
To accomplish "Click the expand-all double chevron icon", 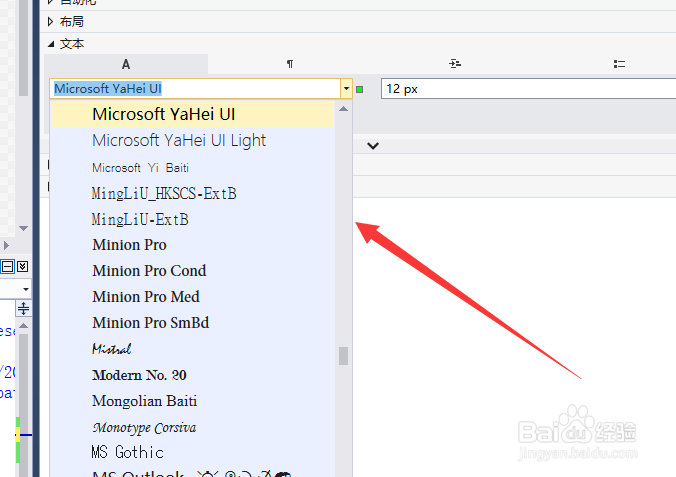I will 22,267.
